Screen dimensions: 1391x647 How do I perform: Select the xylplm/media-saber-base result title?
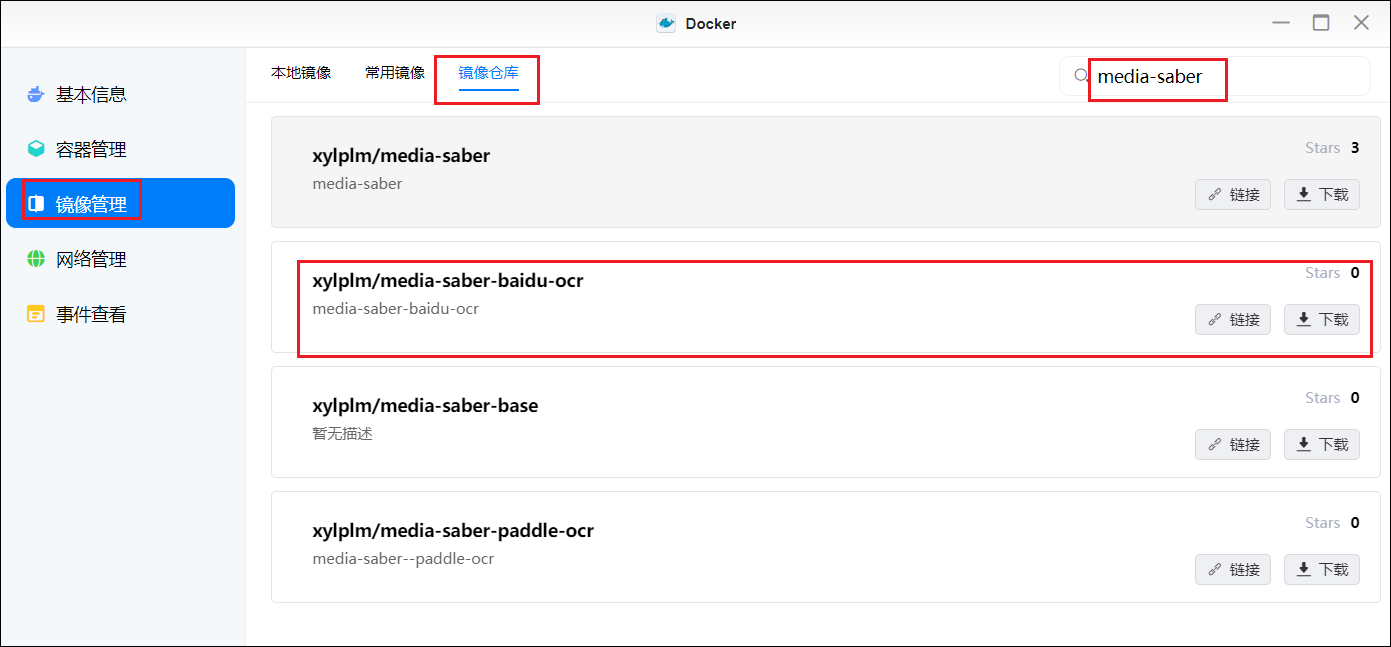click(x=425, y=406)
